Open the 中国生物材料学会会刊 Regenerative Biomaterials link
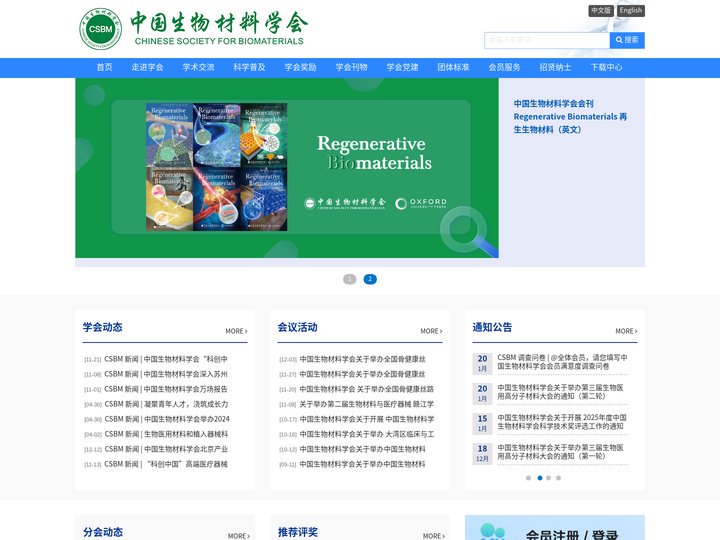 (570, 117)
